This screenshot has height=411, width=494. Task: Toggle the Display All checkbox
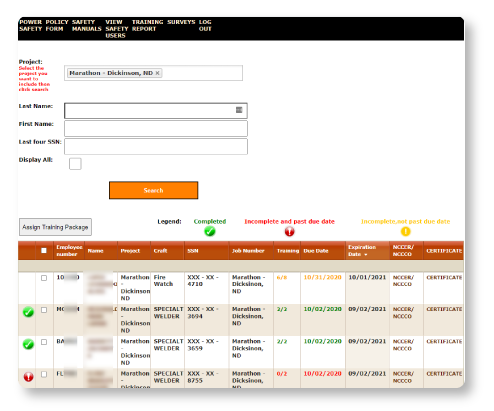75,164
